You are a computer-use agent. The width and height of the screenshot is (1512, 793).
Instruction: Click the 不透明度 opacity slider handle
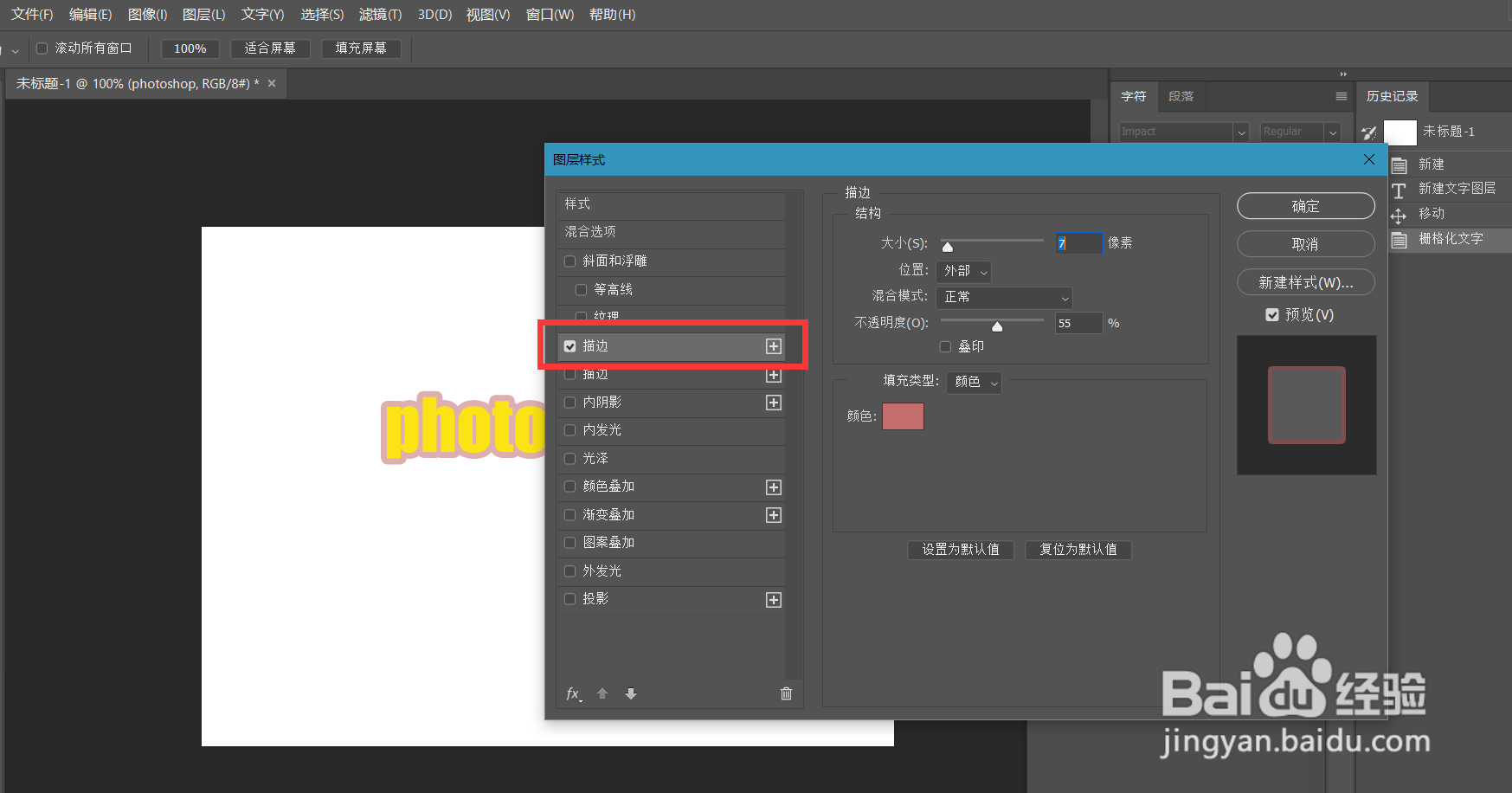(x=997, y=326)
